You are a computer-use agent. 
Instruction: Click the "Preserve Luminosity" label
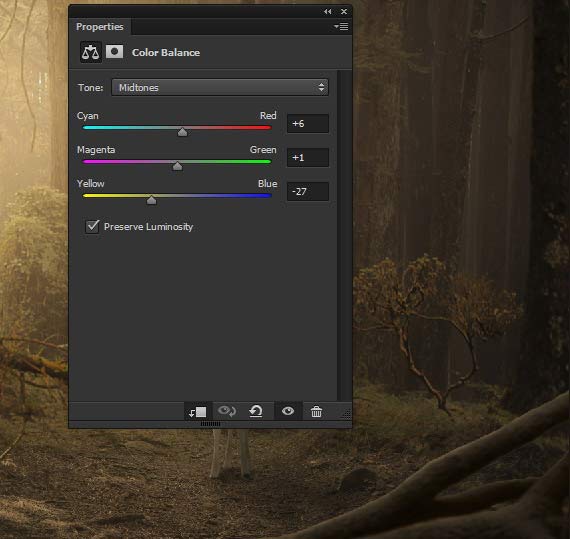148,227
